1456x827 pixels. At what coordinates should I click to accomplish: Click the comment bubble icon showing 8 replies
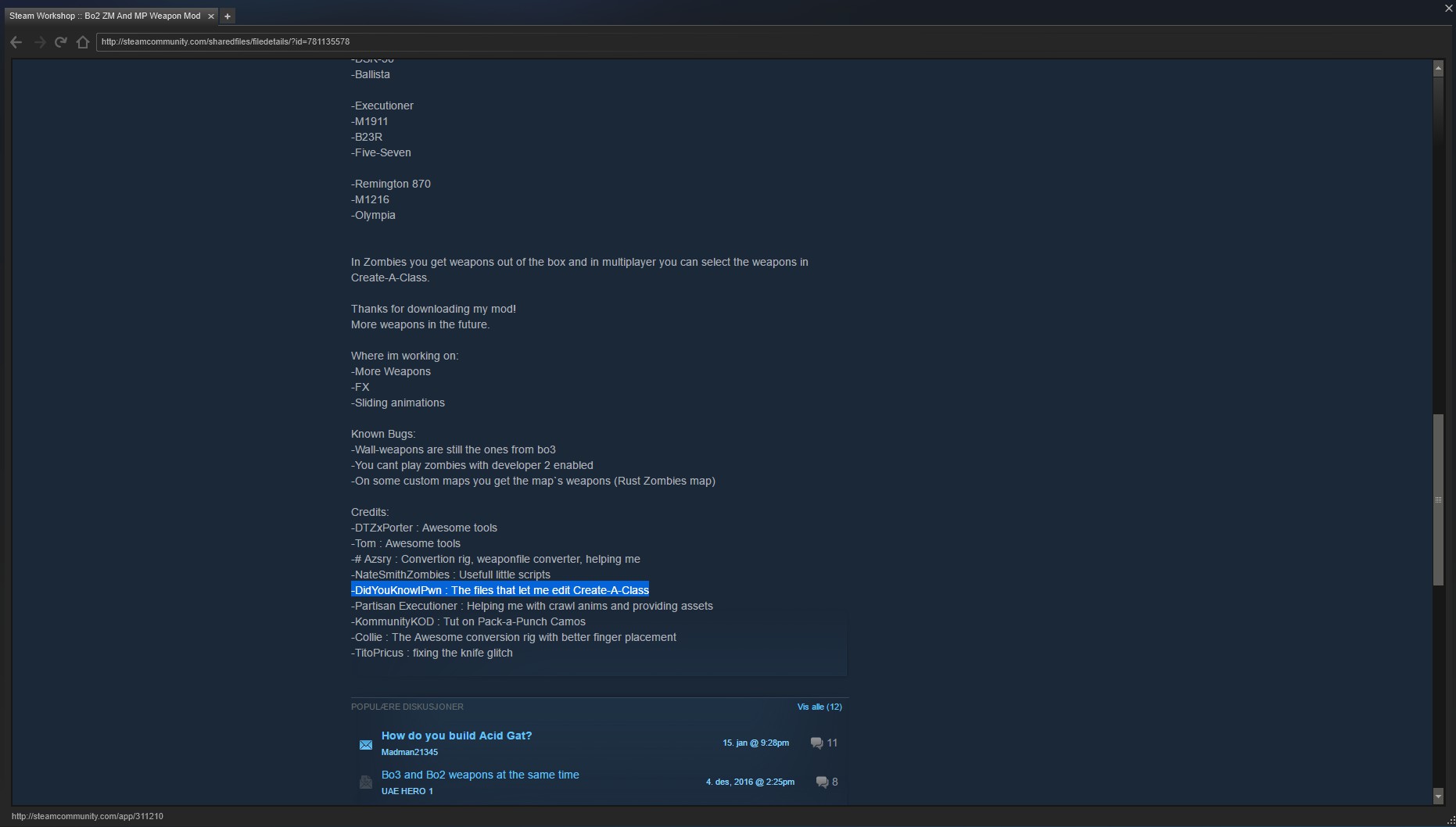pos(822,782)
